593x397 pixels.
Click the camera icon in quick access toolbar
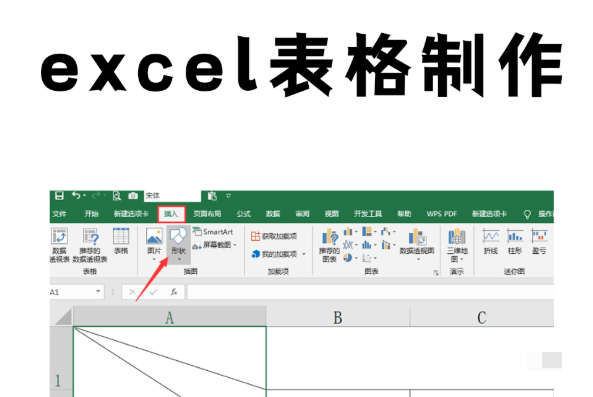(133, 195)
